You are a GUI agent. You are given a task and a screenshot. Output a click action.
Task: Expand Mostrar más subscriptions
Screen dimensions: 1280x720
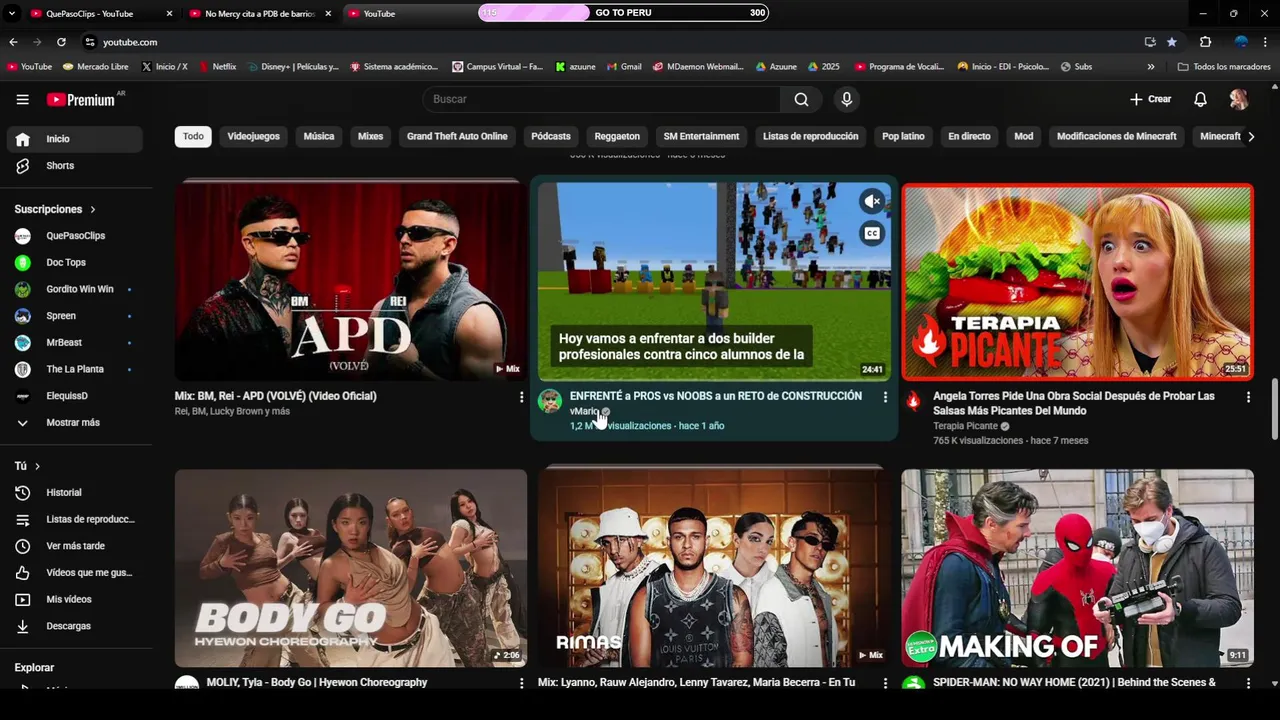[75, 423]
